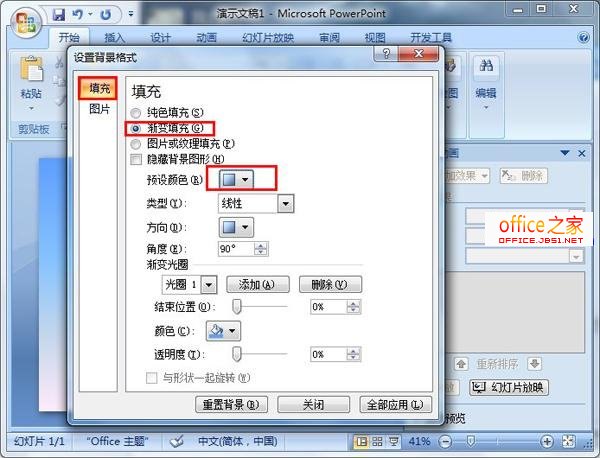
Task: Redo action in quick access toolbar
Action: [x=106, y=15]
